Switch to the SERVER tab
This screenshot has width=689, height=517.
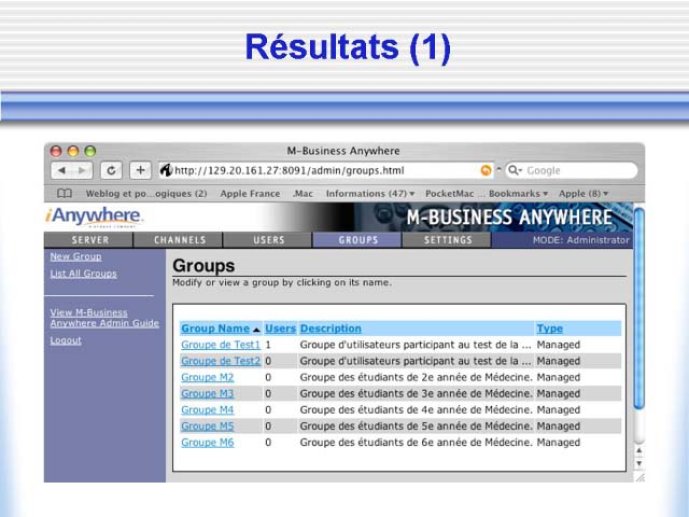(x=89, y=240)
